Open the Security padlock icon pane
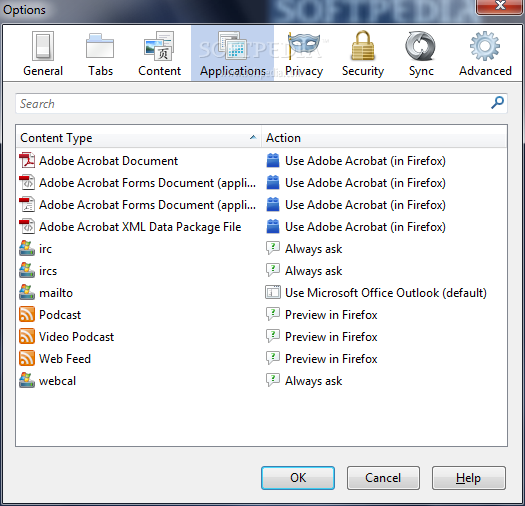Screen dimensions: 525x506 [x=363, y=45]
